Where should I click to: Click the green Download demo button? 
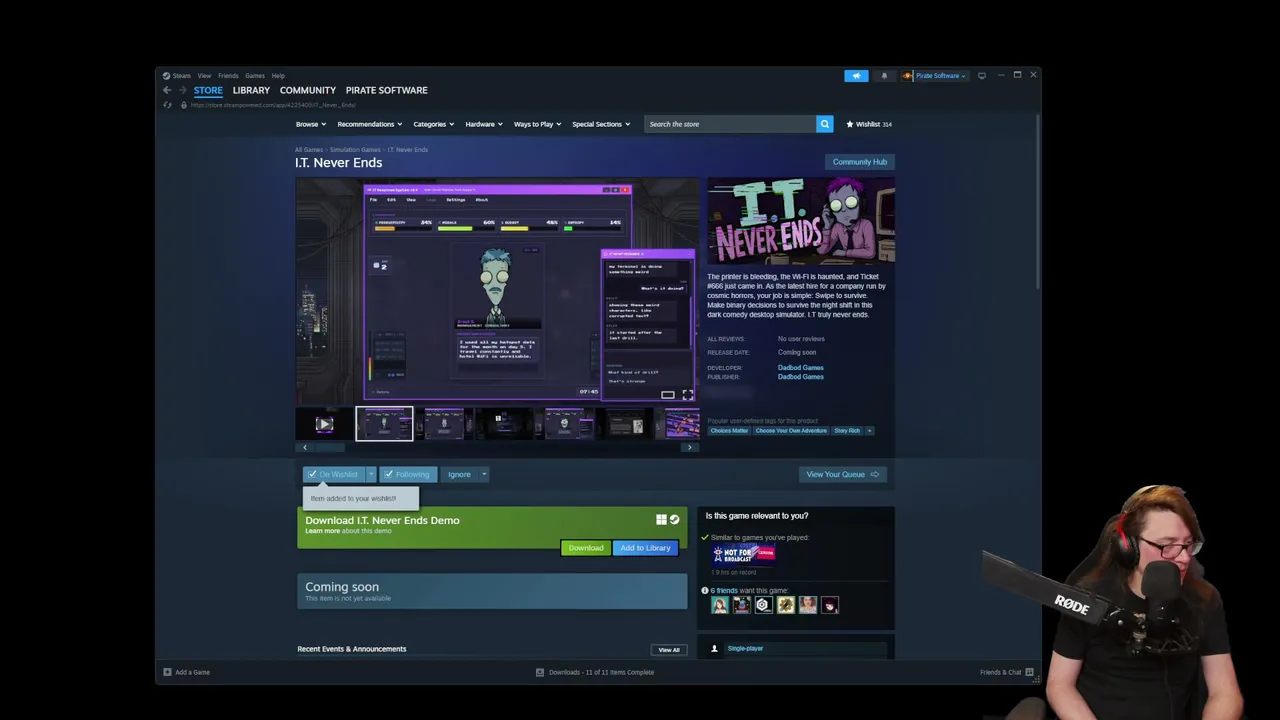tap(586, 548)
